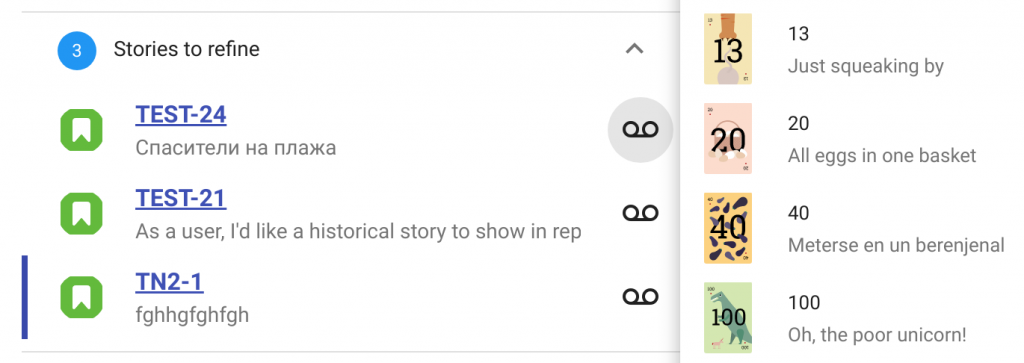Screen dimensions: 1024x363
Task: Click the blue badge showing 3 stories
Action: [77, 50]
